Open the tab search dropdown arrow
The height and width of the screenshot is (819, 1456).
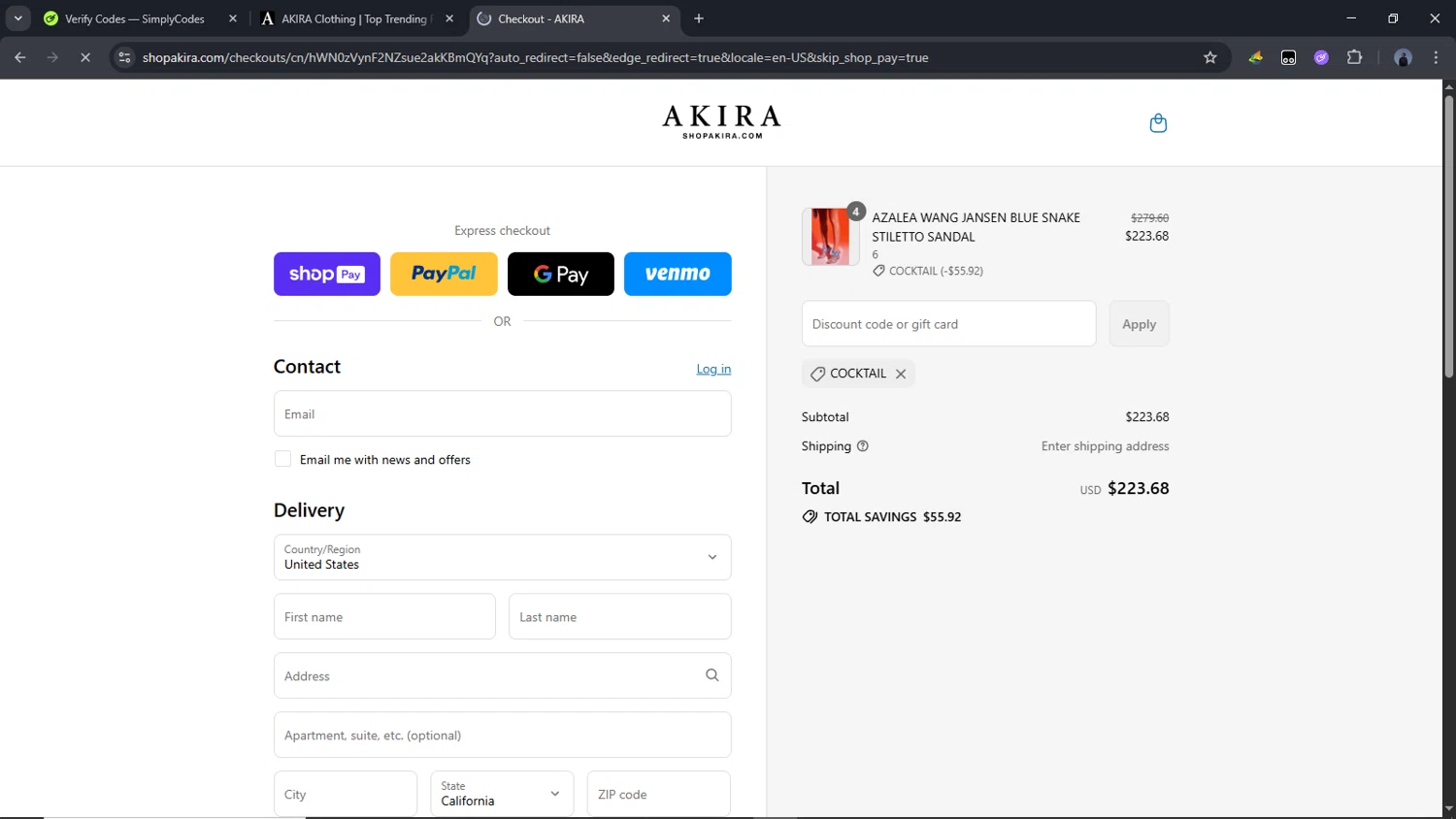[x=17, y=18]
